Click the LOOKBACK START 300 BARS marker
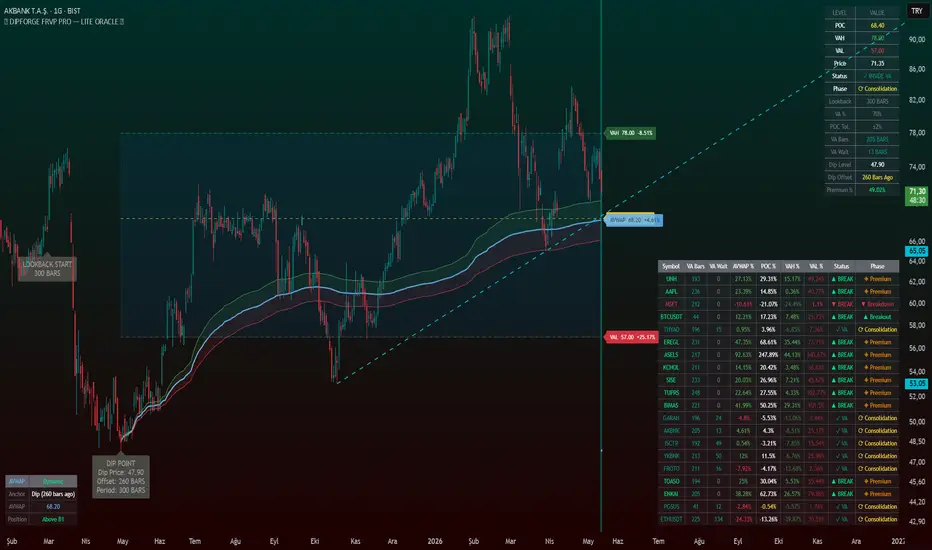Viewport: 932px width, 550px height. coord(47,269)
